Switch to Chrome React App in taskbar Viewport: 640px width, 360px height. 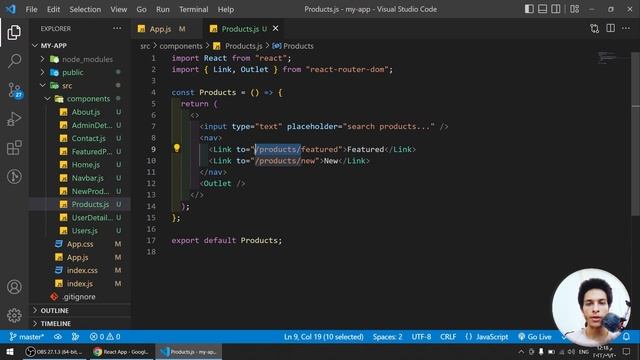pyautogui.click(x=121, y=352)
